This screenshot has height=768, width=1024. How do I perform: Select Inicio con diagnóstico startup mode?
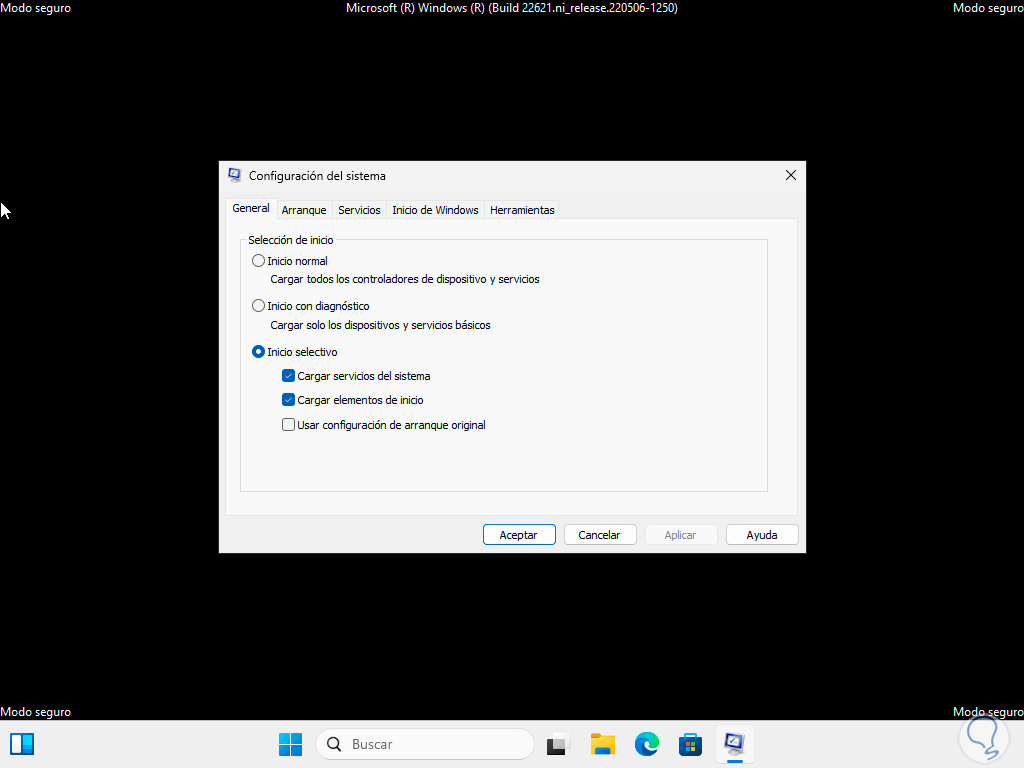click(x=258, y=305)
